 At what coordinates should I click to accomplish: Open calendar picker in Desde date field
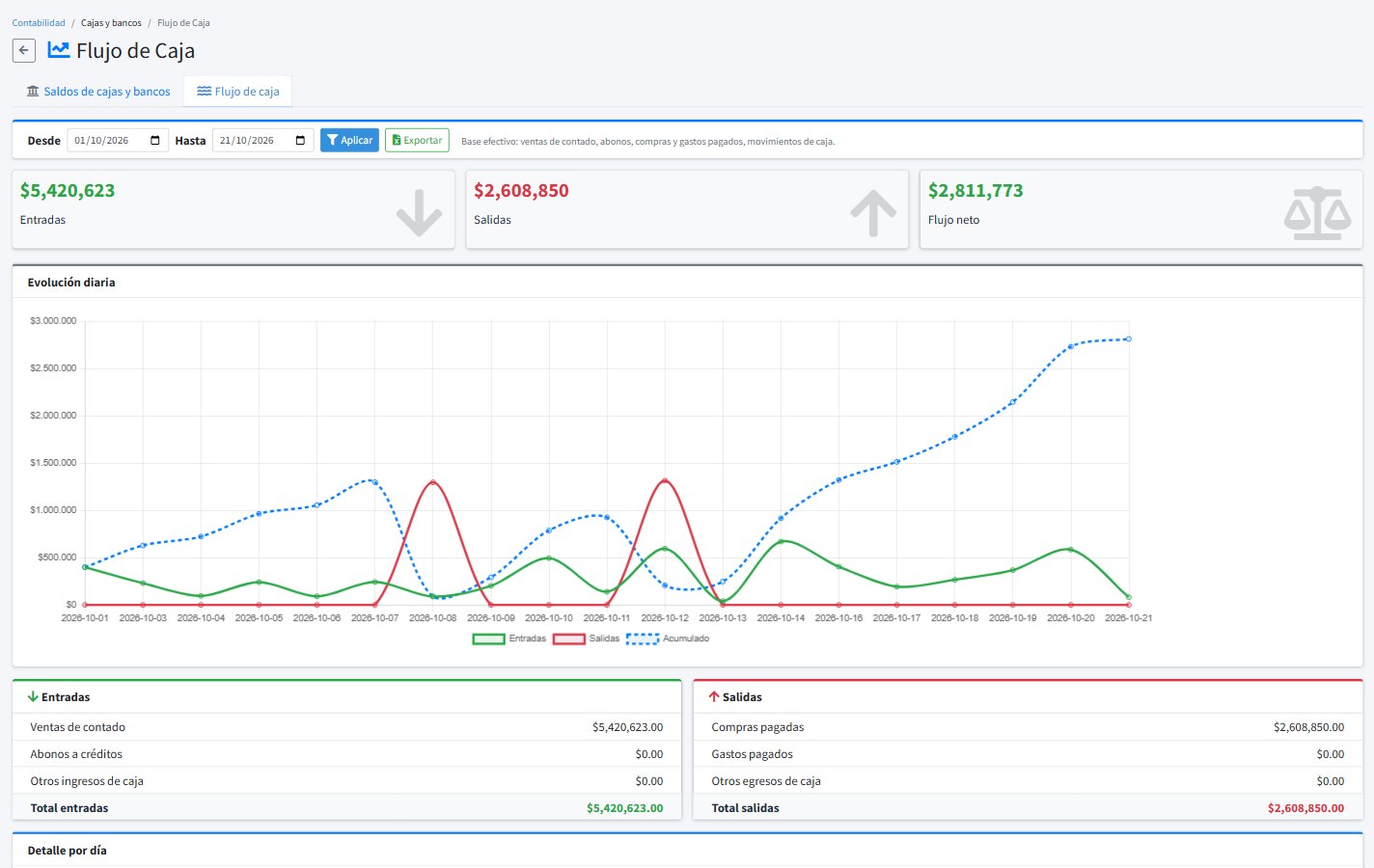[155, 141]
